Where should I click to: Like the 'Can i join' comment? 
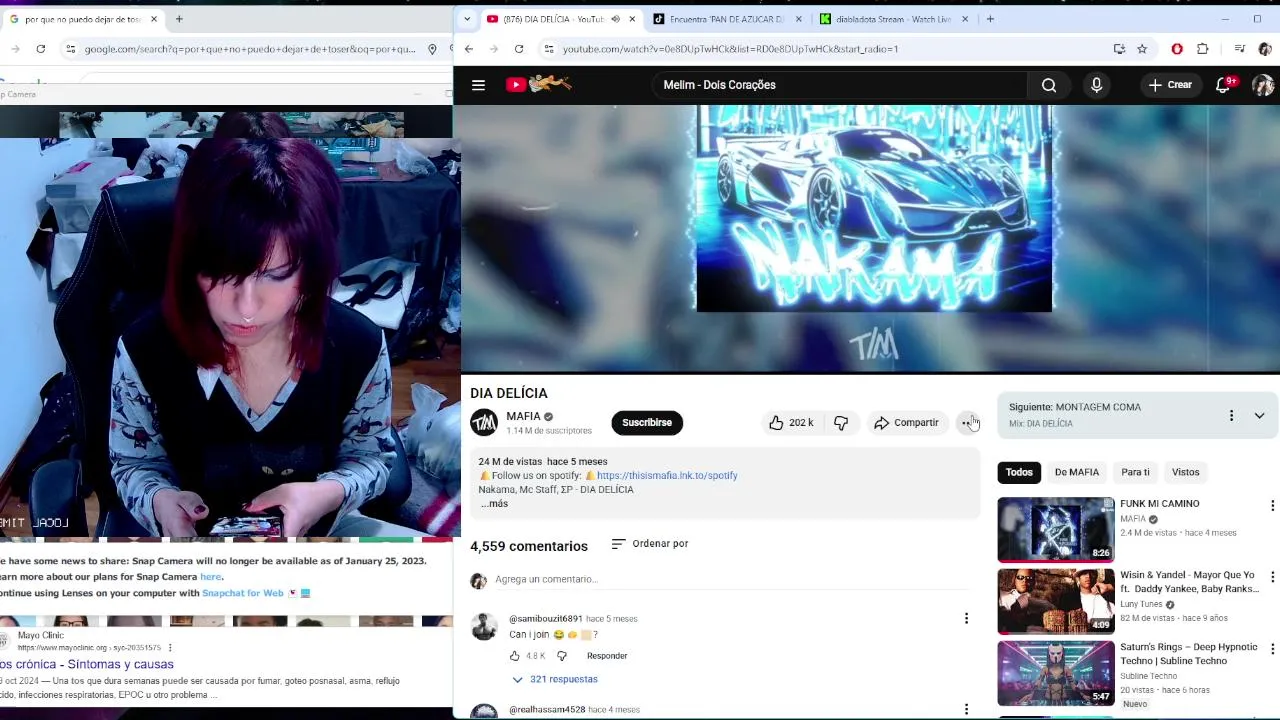pyautogui.click(x=515, y=656)
